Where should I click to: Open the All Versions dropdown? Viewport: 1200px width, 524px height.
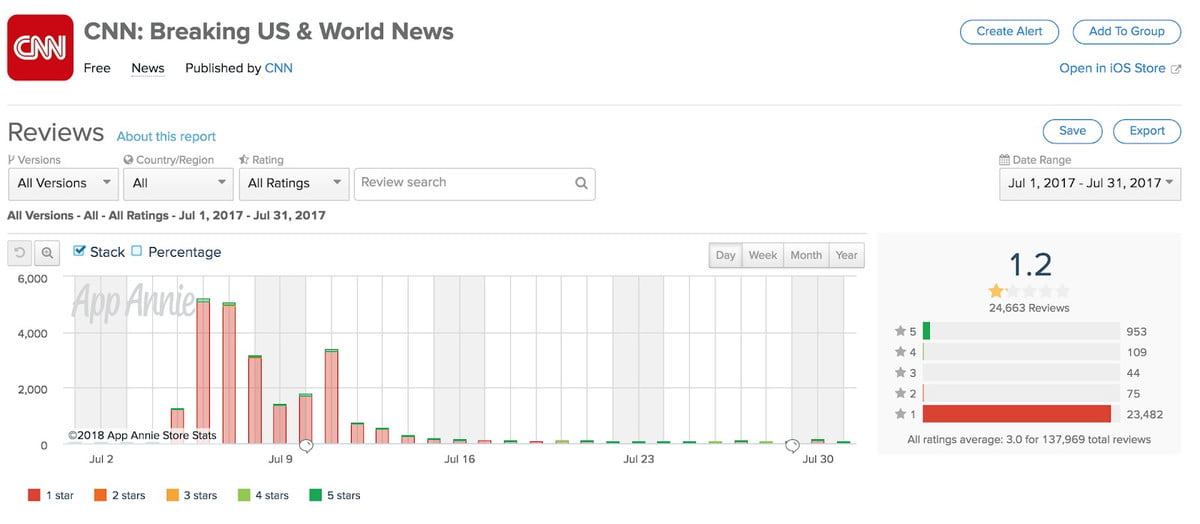(x=62, y=184)
